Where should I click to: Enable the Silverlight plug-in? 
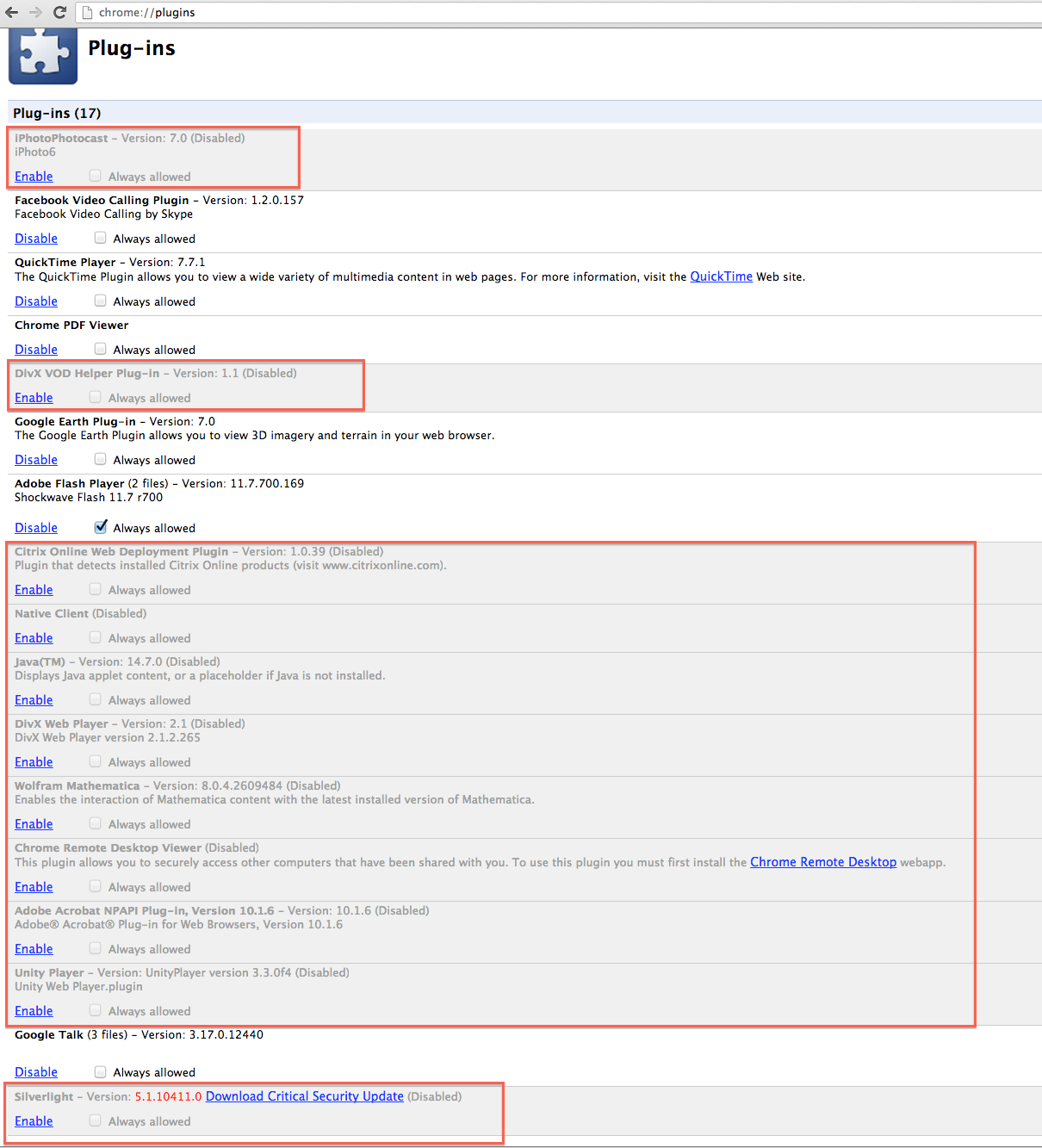34,1121
